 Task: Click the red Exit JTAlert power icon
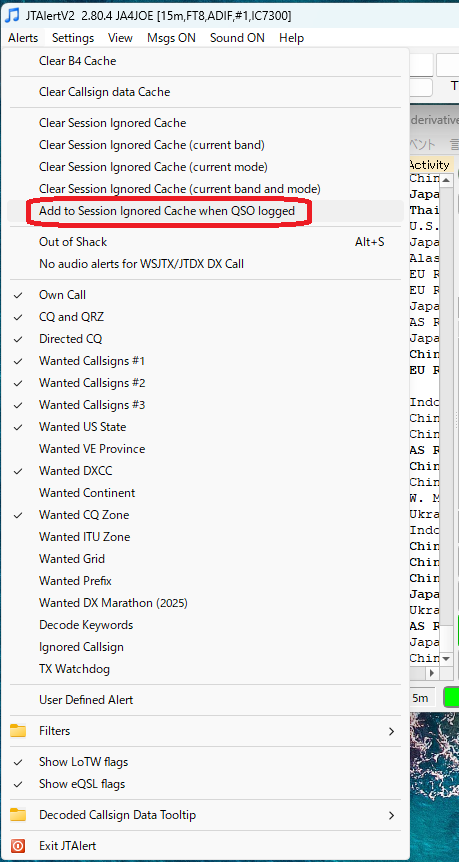[18, 846]
